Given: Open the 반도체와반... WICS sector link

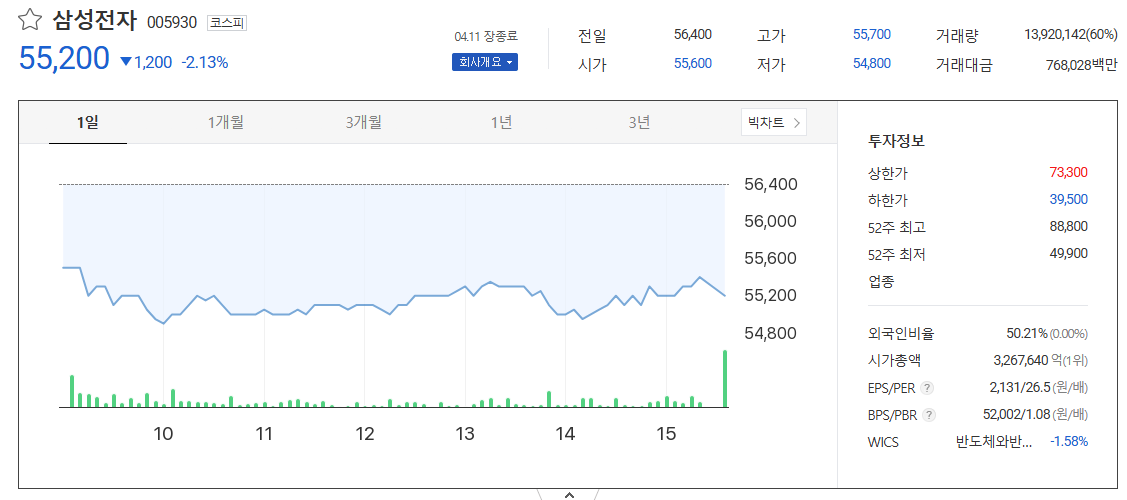Looking at the screenshot, I should point(994,441).
